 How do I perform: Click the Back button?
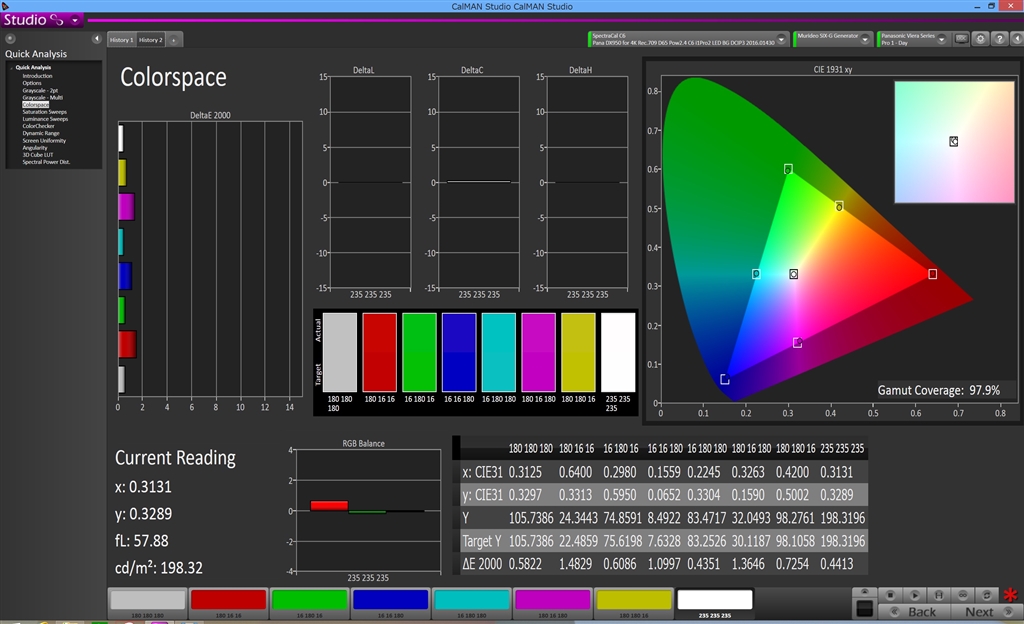[921, 611]
